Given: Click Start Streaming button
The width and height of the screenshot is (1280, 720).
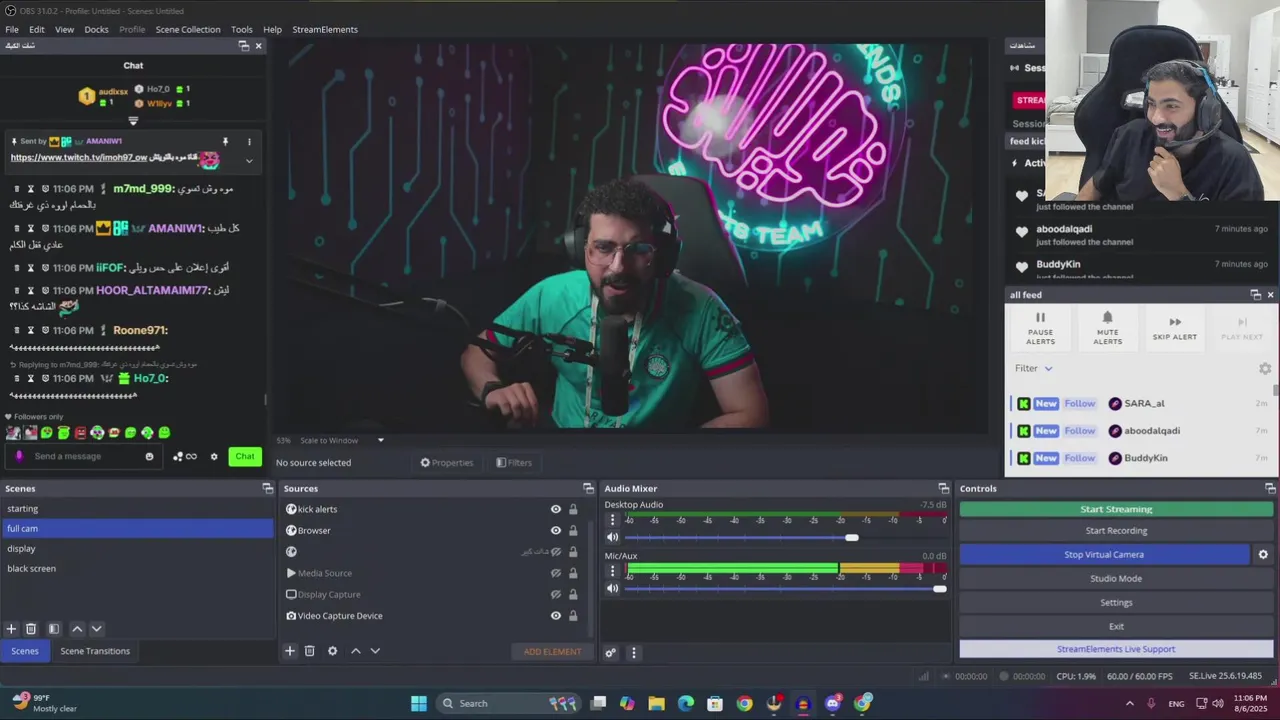Looking at the screenshot, I should coord(1116,509).
